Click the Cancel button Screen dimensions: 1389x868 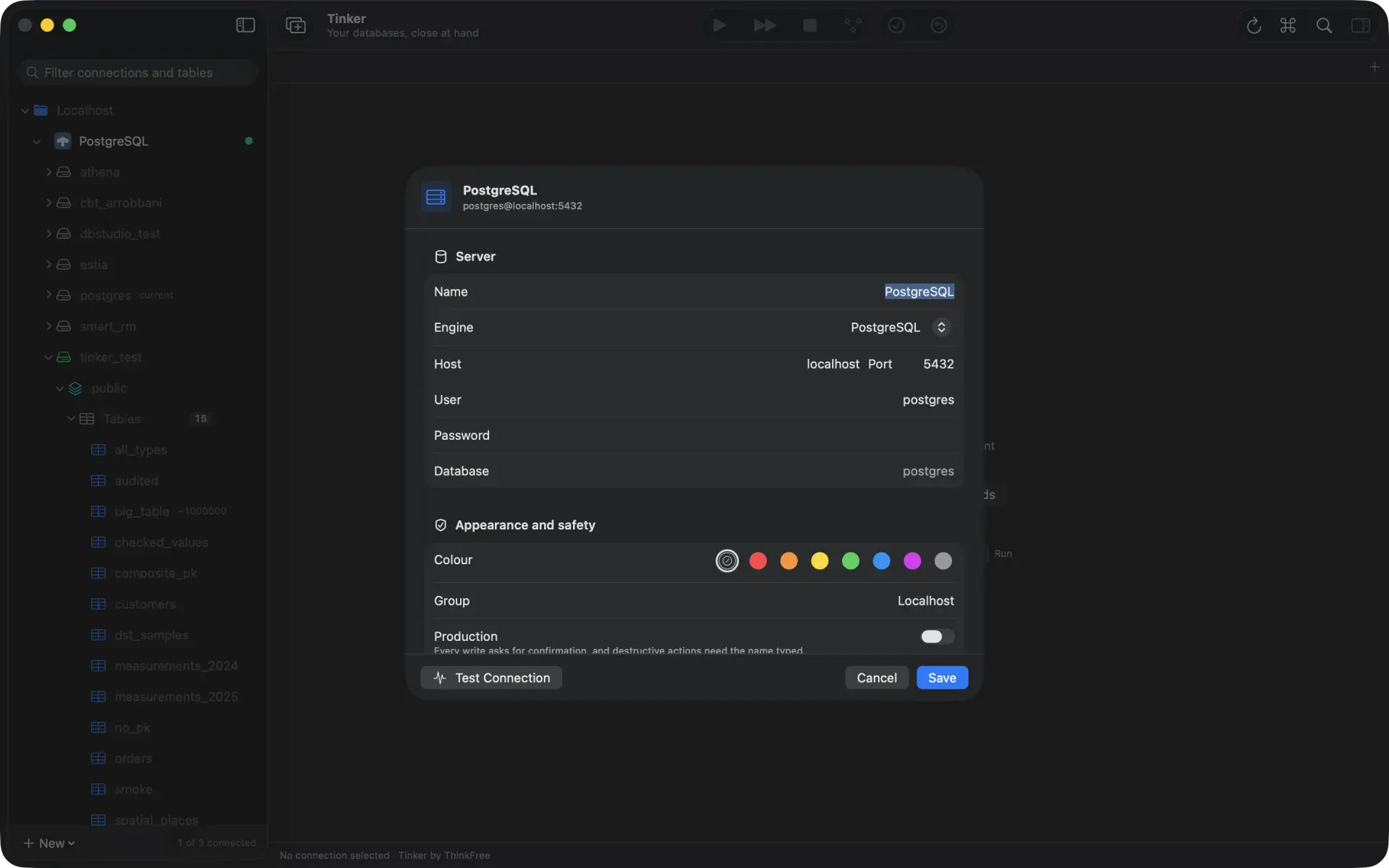pos(877,678)
